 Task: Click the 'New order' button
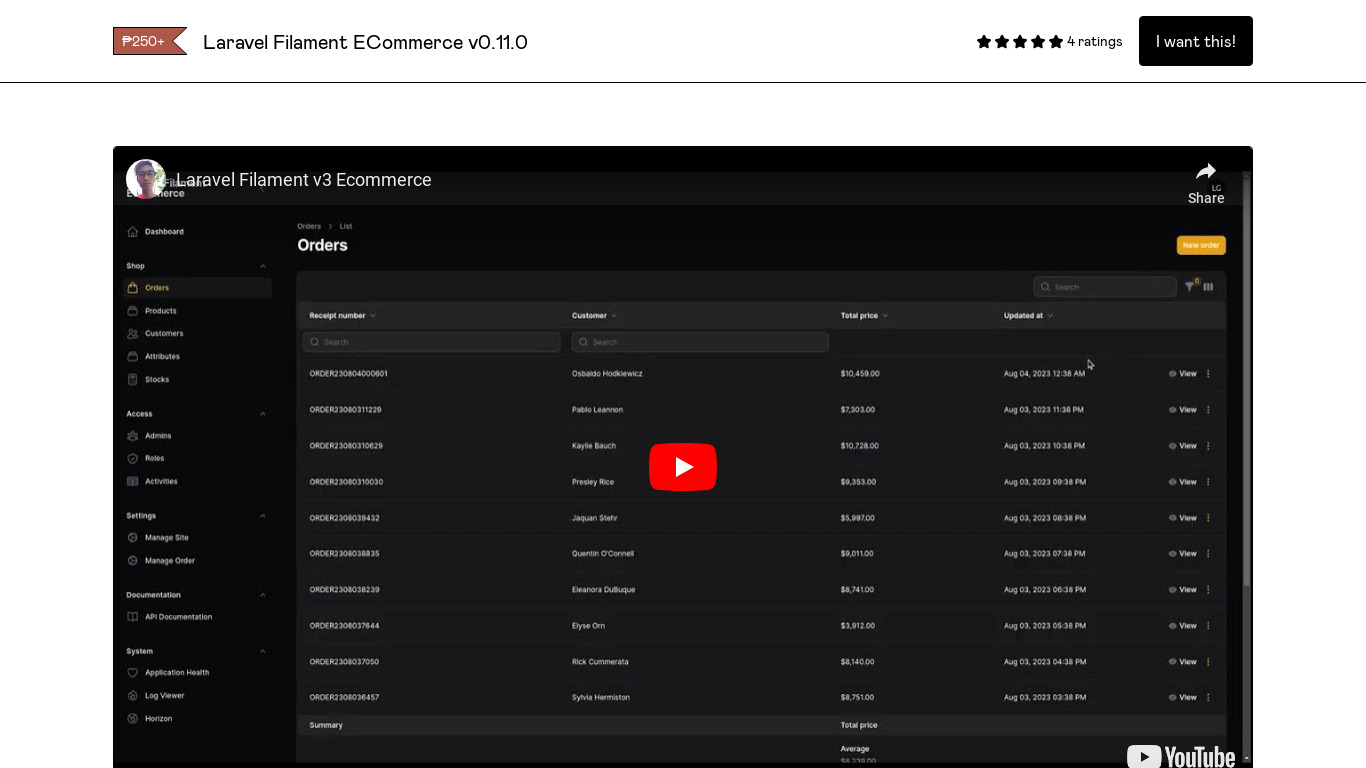1201,245
